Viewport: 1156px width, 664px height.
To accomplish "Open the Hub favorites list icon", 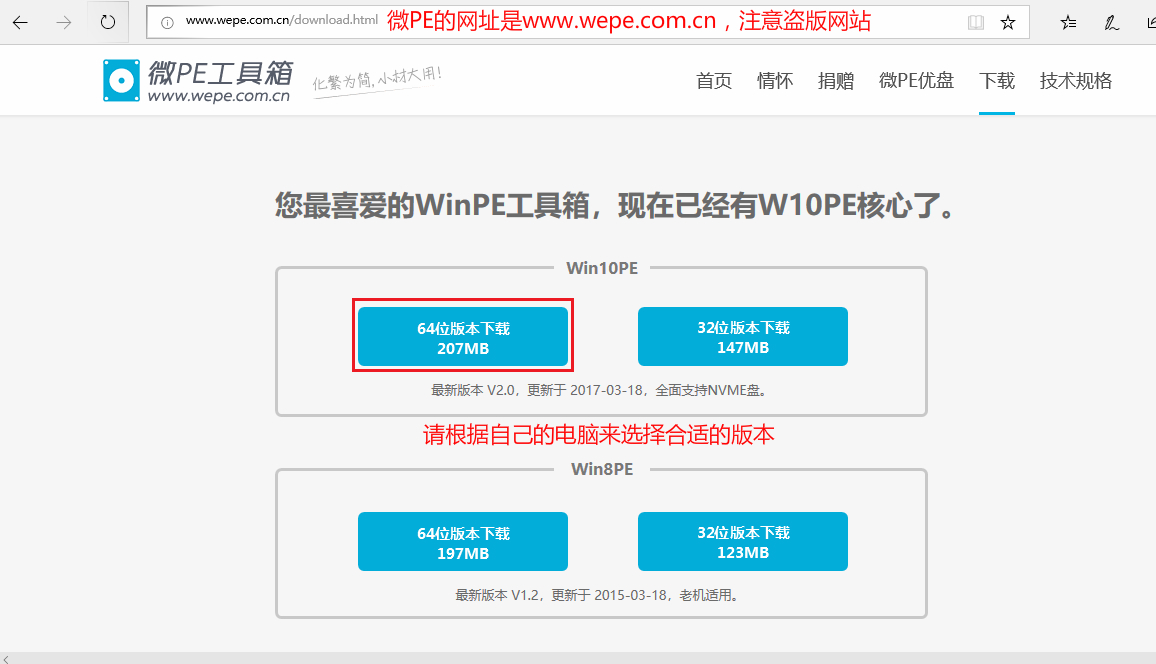I will coord(1067,21).
